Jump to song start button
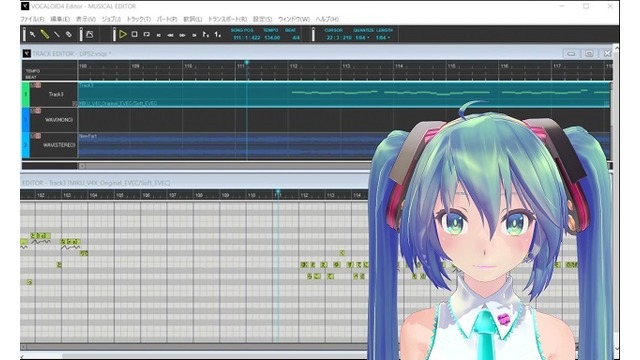Viewport: 640px width, 360px height. click(159, 35)
